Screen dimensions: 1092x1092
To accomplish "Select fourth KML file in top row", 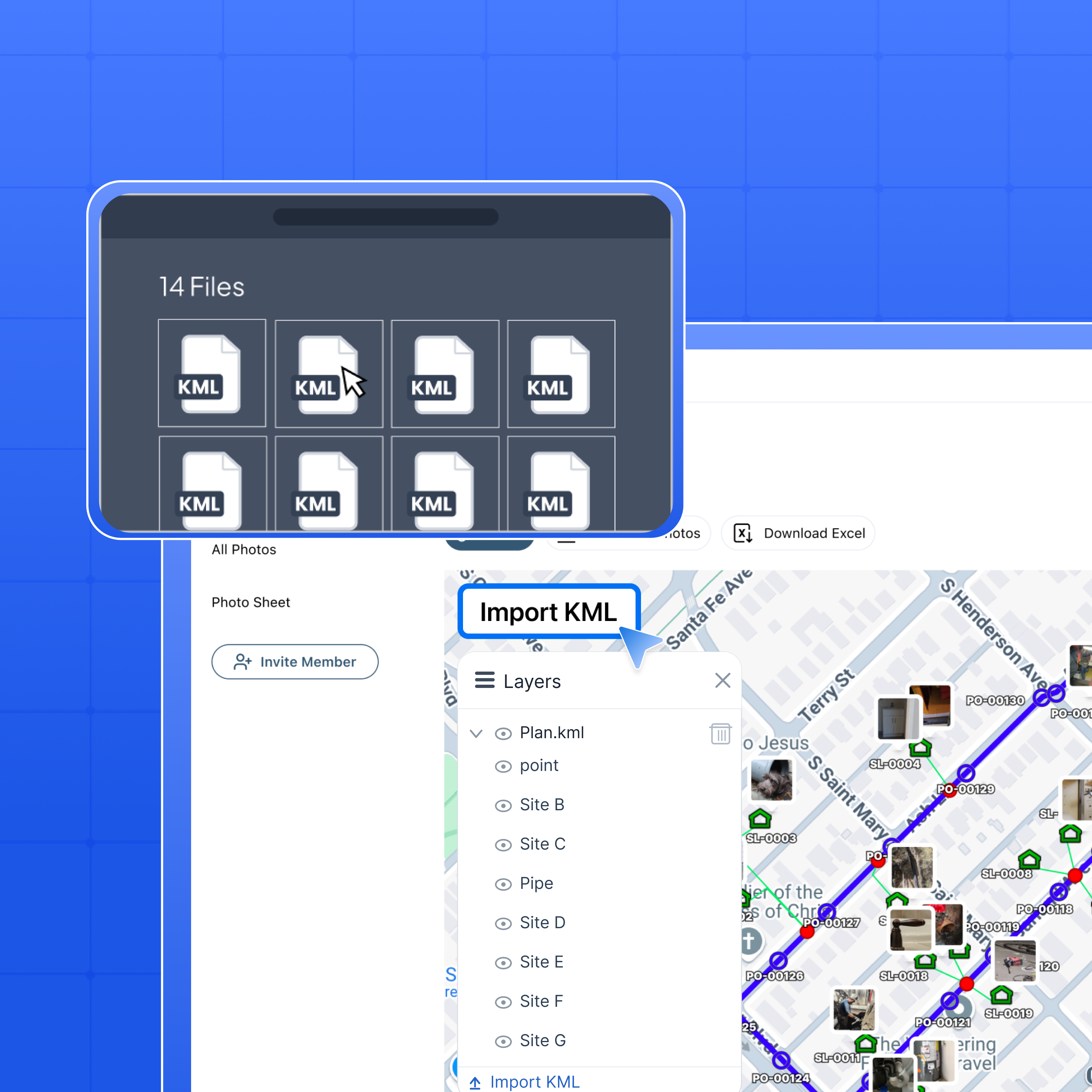I will [x=561, y=373].
